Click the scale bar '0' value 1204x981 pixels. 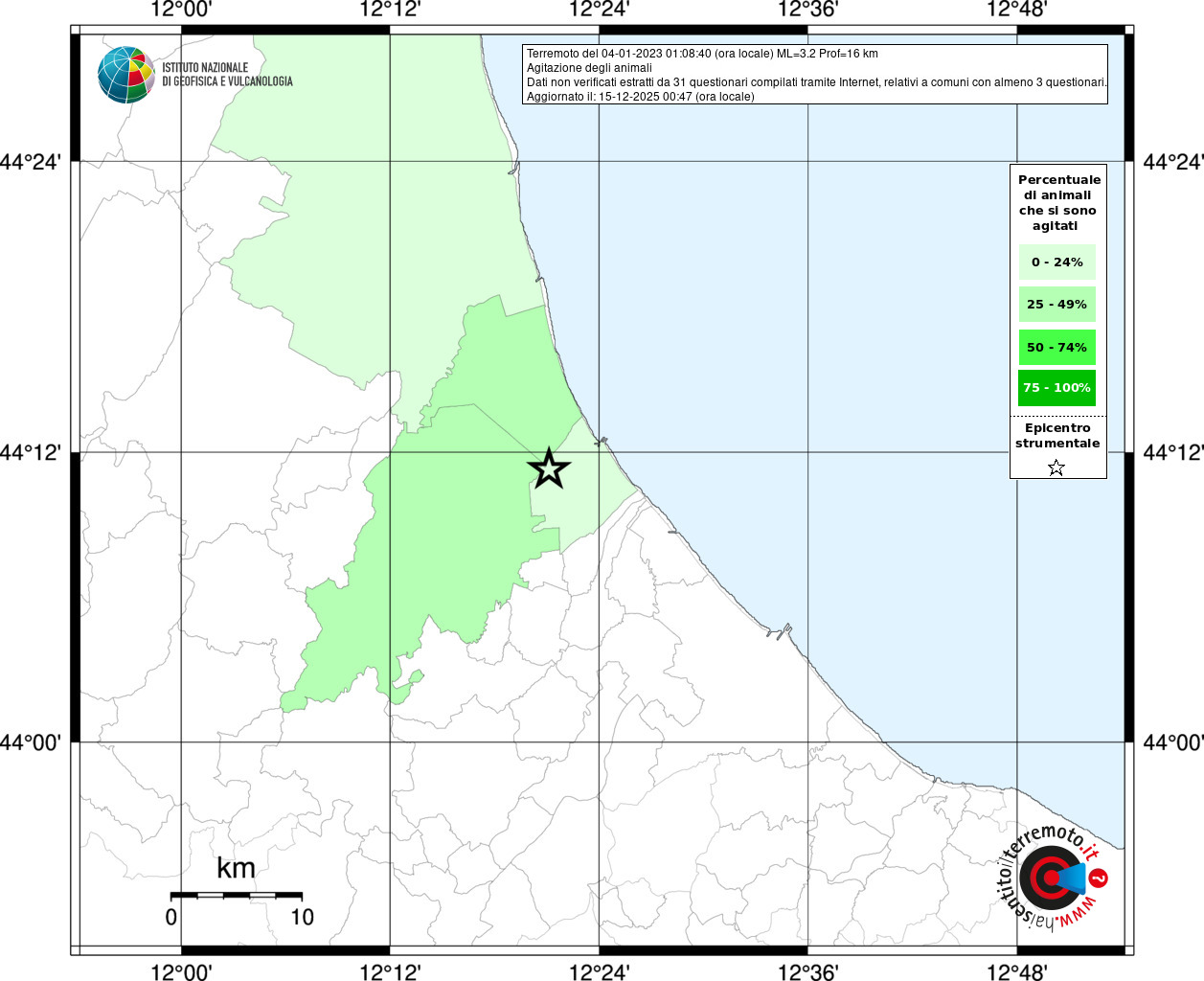[x=170, y=917]
